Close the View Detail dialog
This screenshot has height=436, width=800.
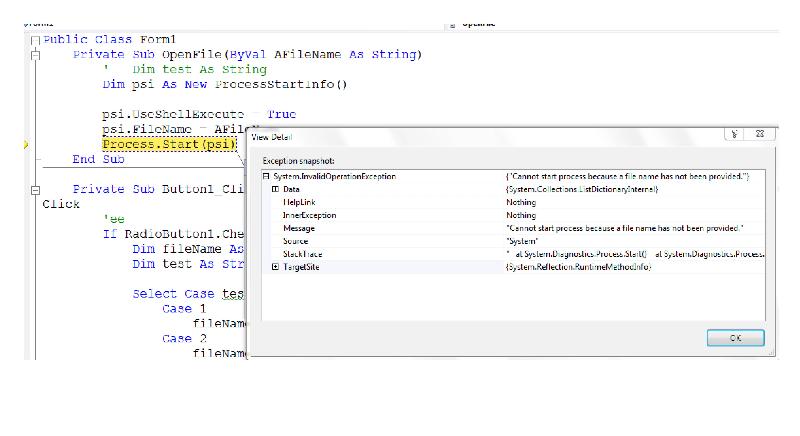pos(760,134)
